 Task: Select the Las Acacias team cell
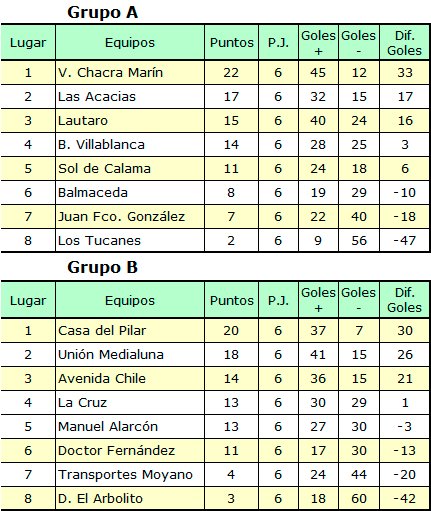[x=130, y=97]
